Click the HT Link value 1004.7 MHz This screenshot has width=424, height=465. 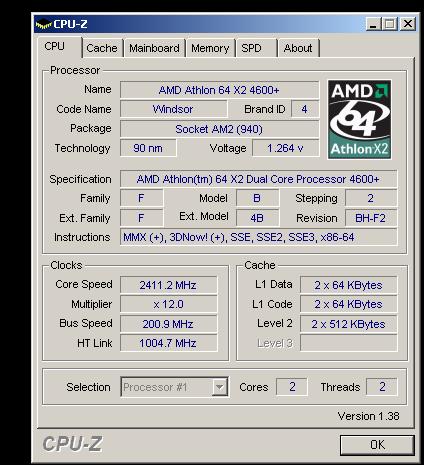point(168,343)
